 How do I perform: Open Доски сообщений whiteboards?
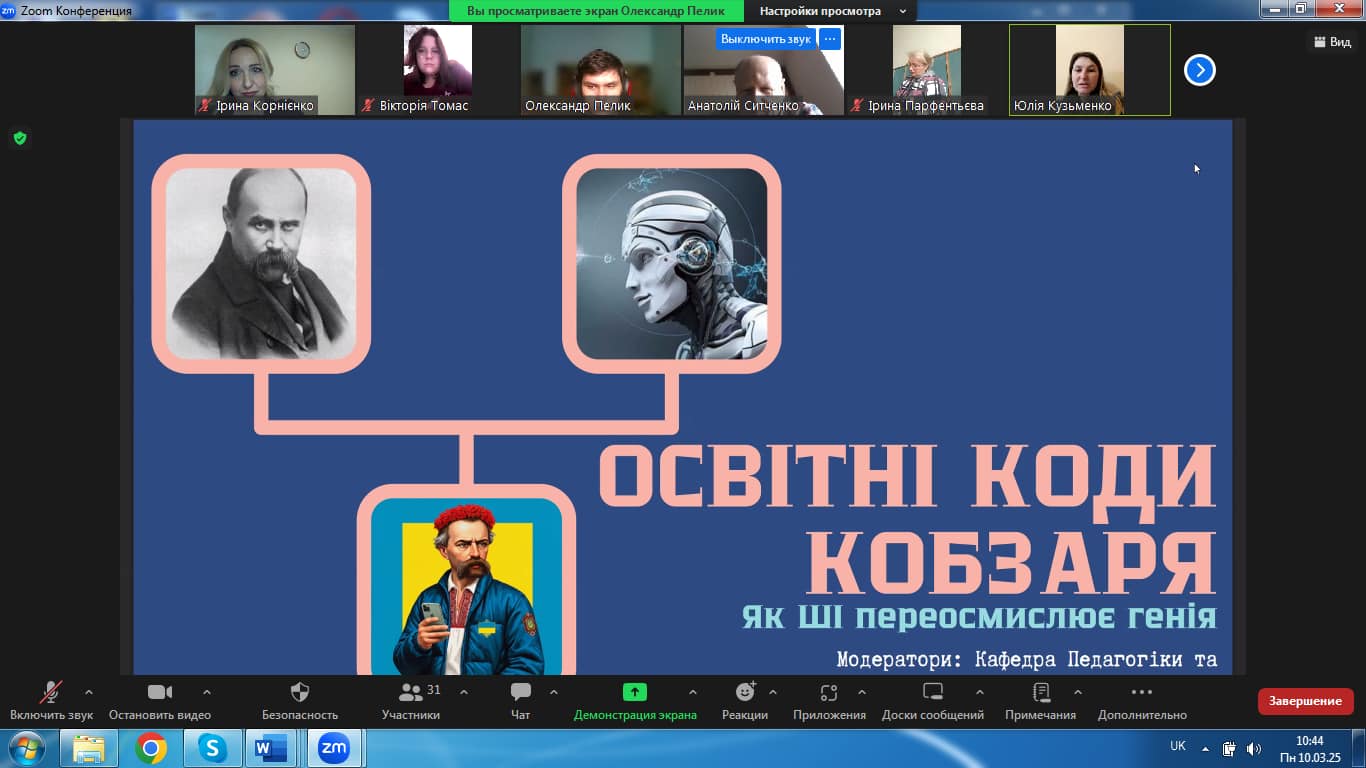click(x=933, y=700)
